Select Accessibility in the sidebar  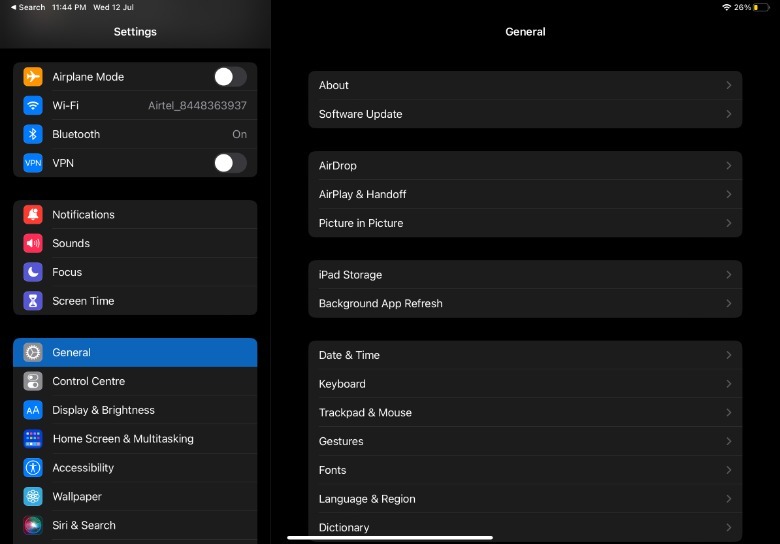tap(135, 468)
